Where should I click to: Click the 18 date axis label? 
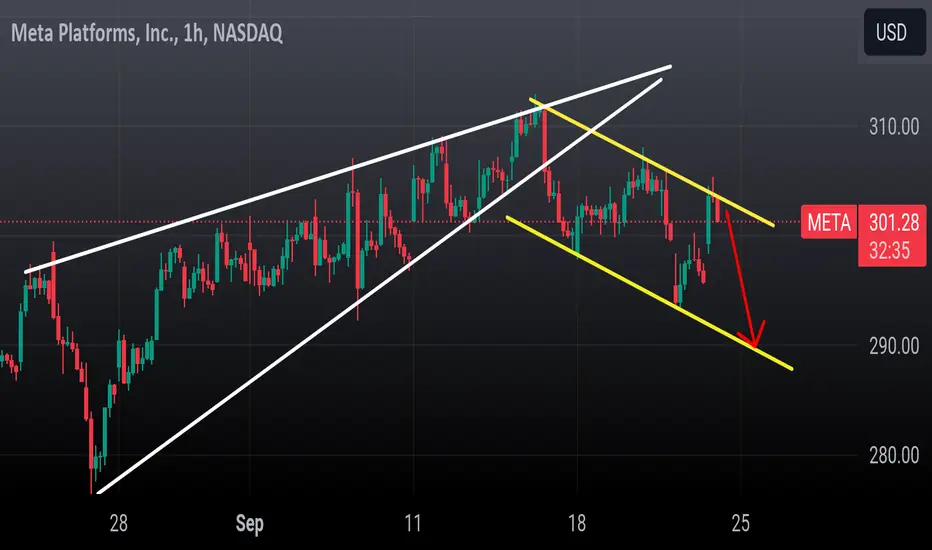pyautogui.click(x=577, y=523)
